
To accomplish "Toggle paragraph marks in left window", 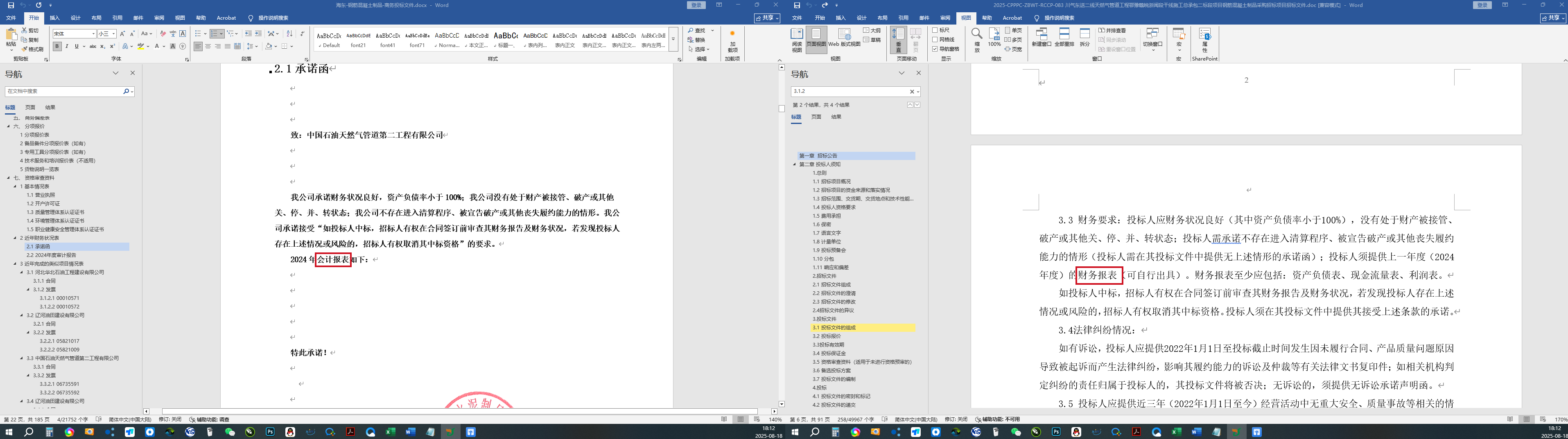I will coord(303,34).
